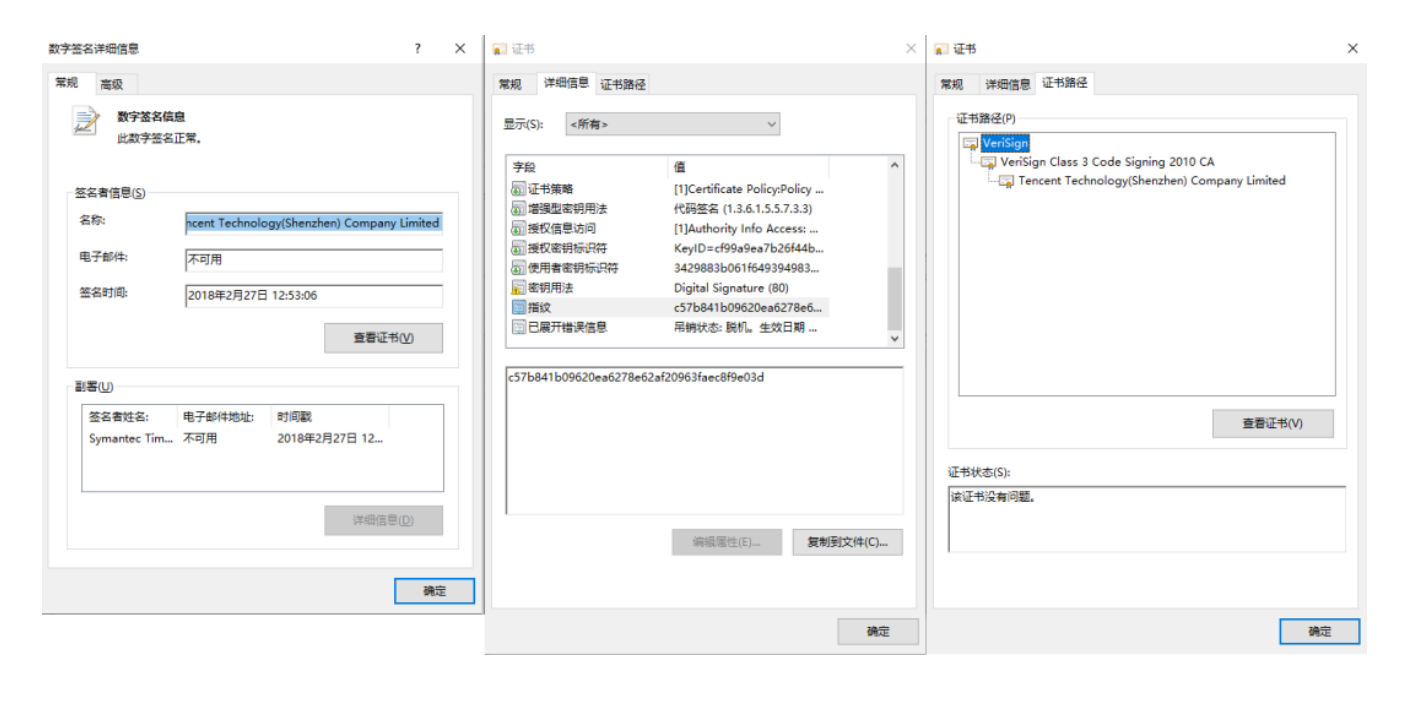Select VeriSign root in certificate path
1406x719 pixels.
(x=1005, y=143)
